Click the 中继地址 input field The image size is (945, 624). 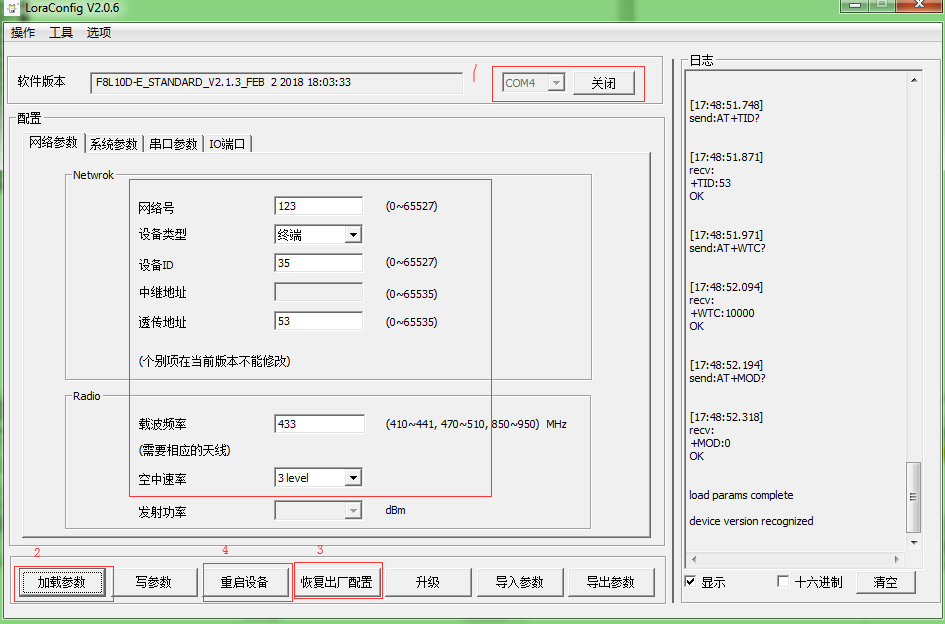(x=318, y=292)
